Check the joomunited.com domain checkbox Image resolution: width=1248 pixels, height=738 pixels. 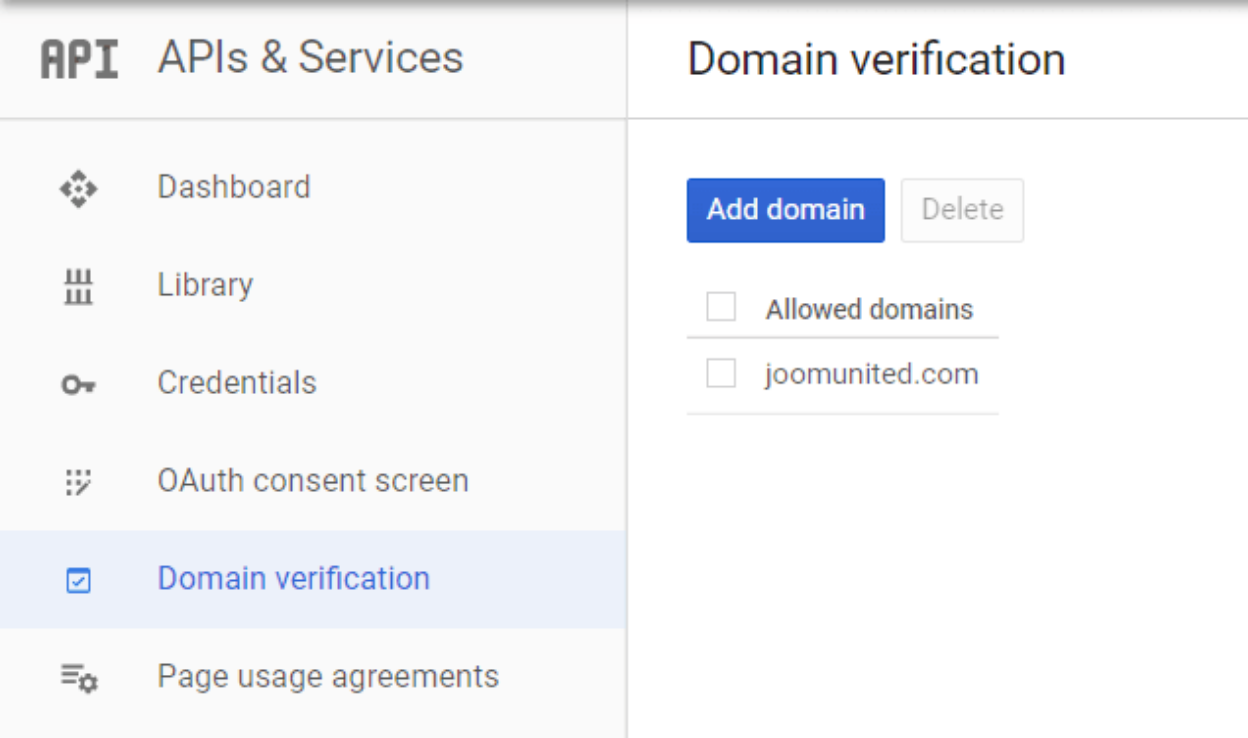click(721, 374)
